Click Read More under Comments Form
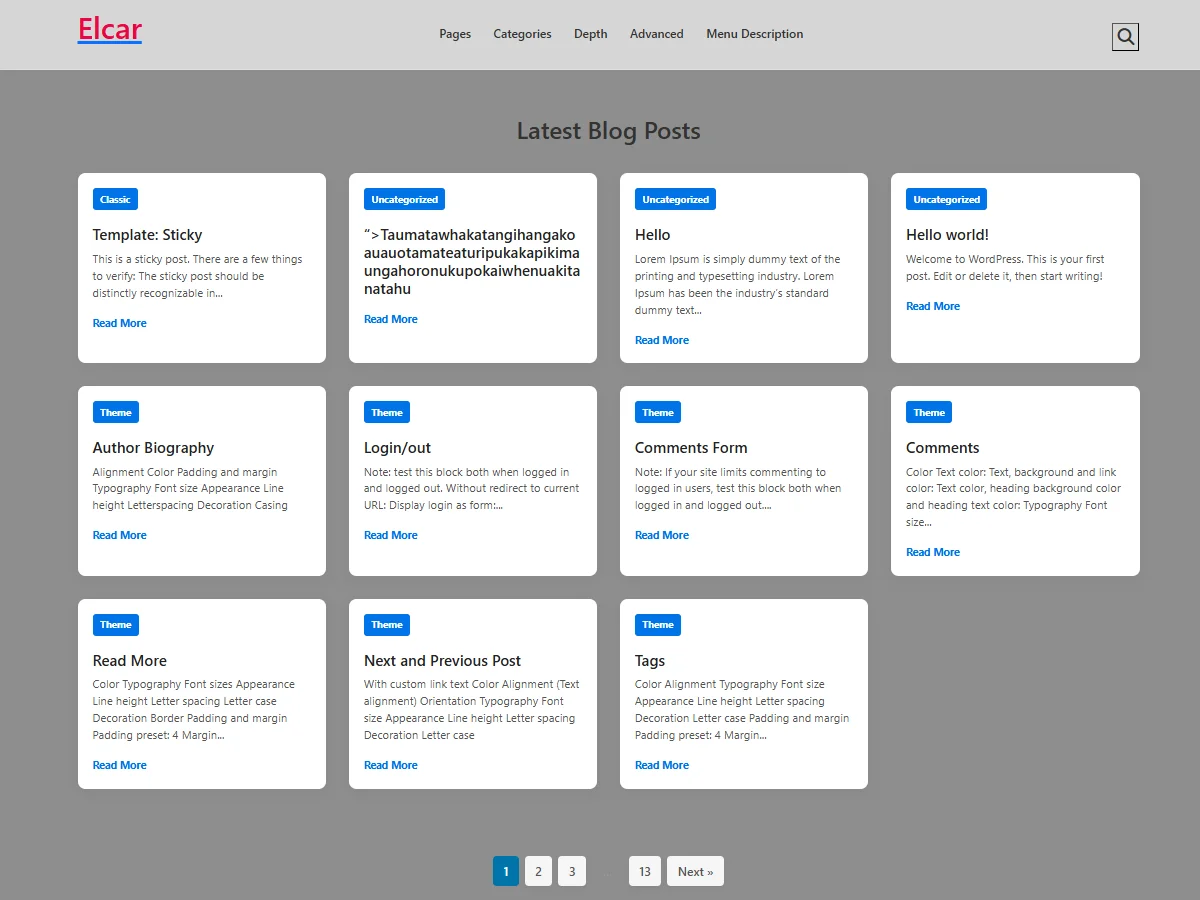This screenshot has height=900, width=1200. coord(661,535)
